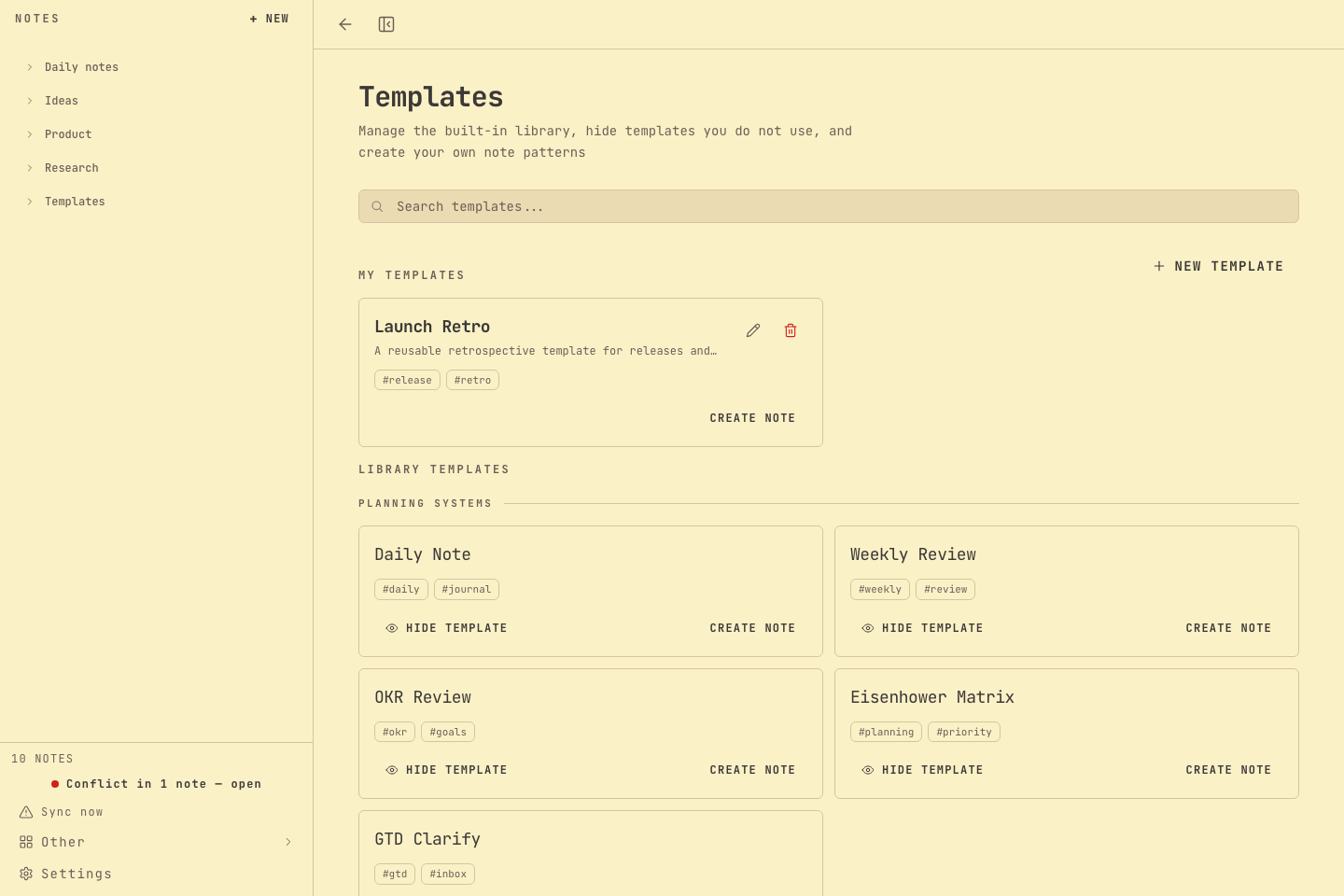
Task: Expand the Templates folder chevron
Action: pos(30,202)
